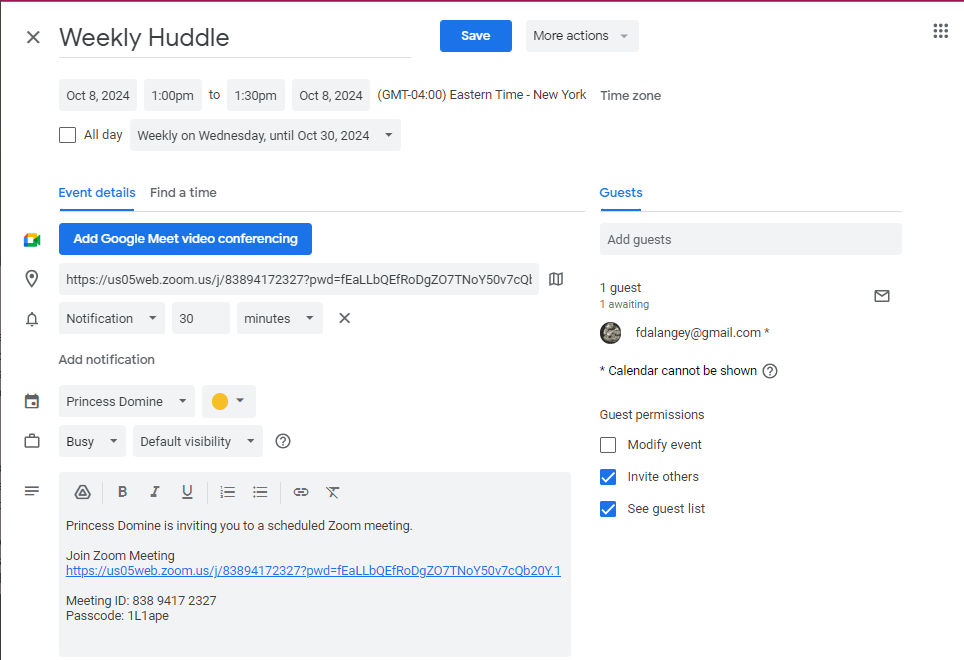Open the Busy availability dropdown
This screenshot has width=964, height=660.
[91, 441]
